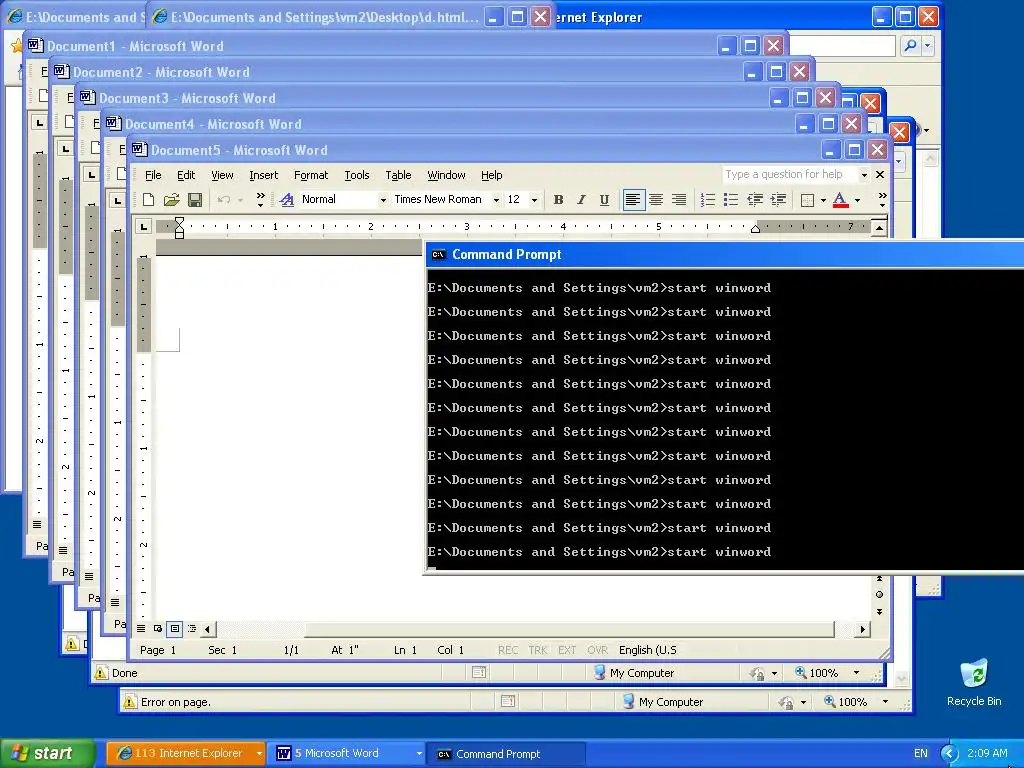Open the 100% zoom dropdown on the 'Error on page.' bar

pyautogui.click(x=886, y=702)
